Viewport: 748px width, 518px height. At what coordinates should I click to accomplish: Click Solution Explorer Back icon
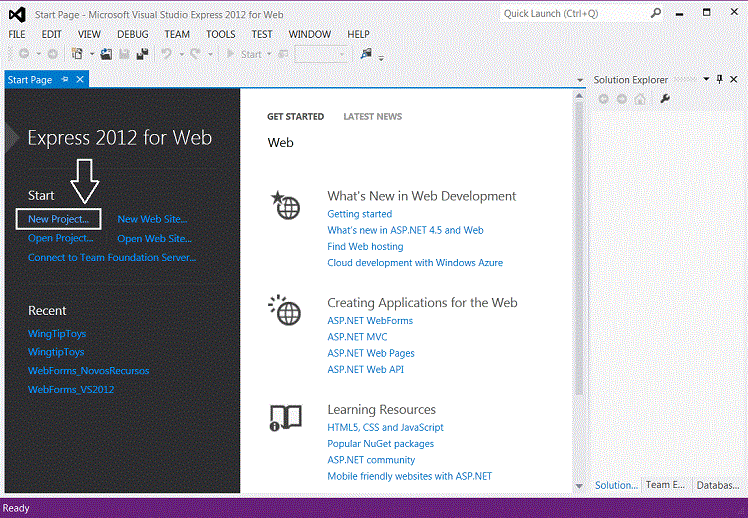click(603, 99)
